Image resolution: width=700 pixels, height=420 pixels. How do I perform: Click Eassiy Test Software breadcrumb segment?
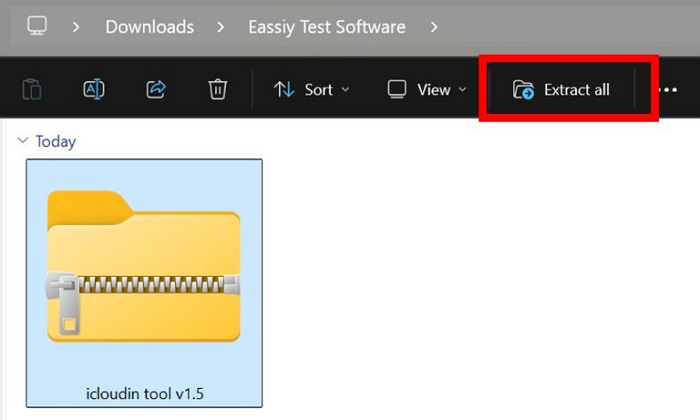click(327, 27)
